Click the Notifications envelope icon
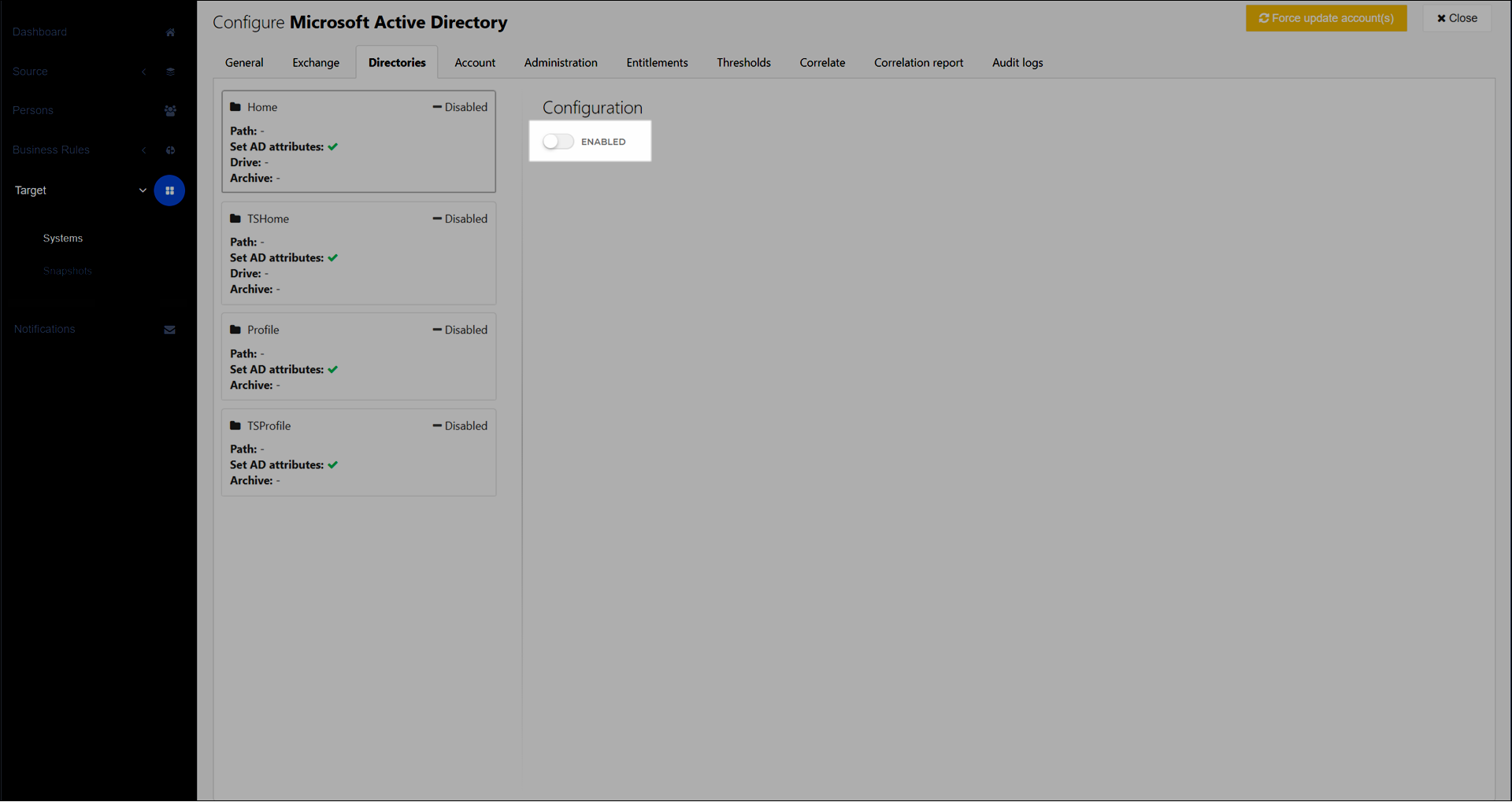Screen dimensions: 1512x802 point(169,330)
